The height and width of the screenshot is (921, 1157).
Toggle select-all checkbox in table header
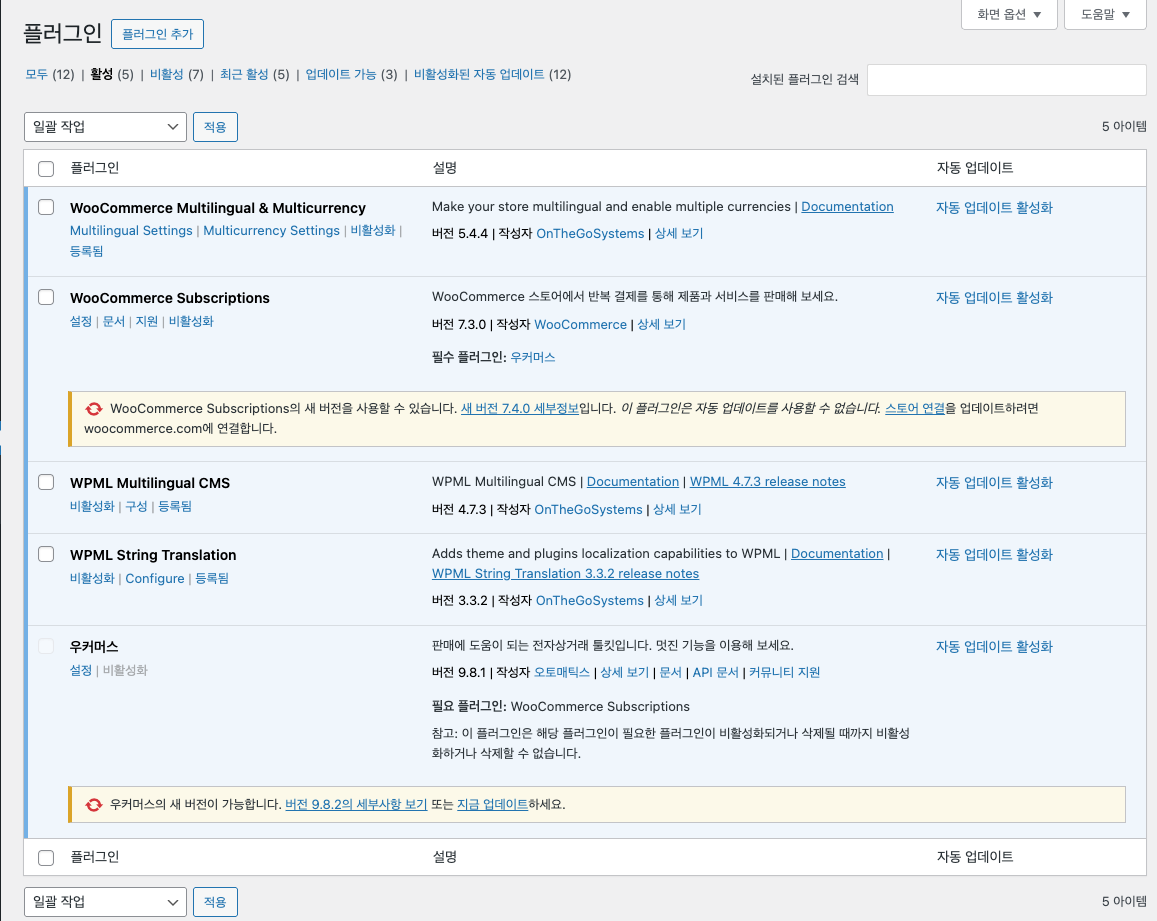coord(46,168)
